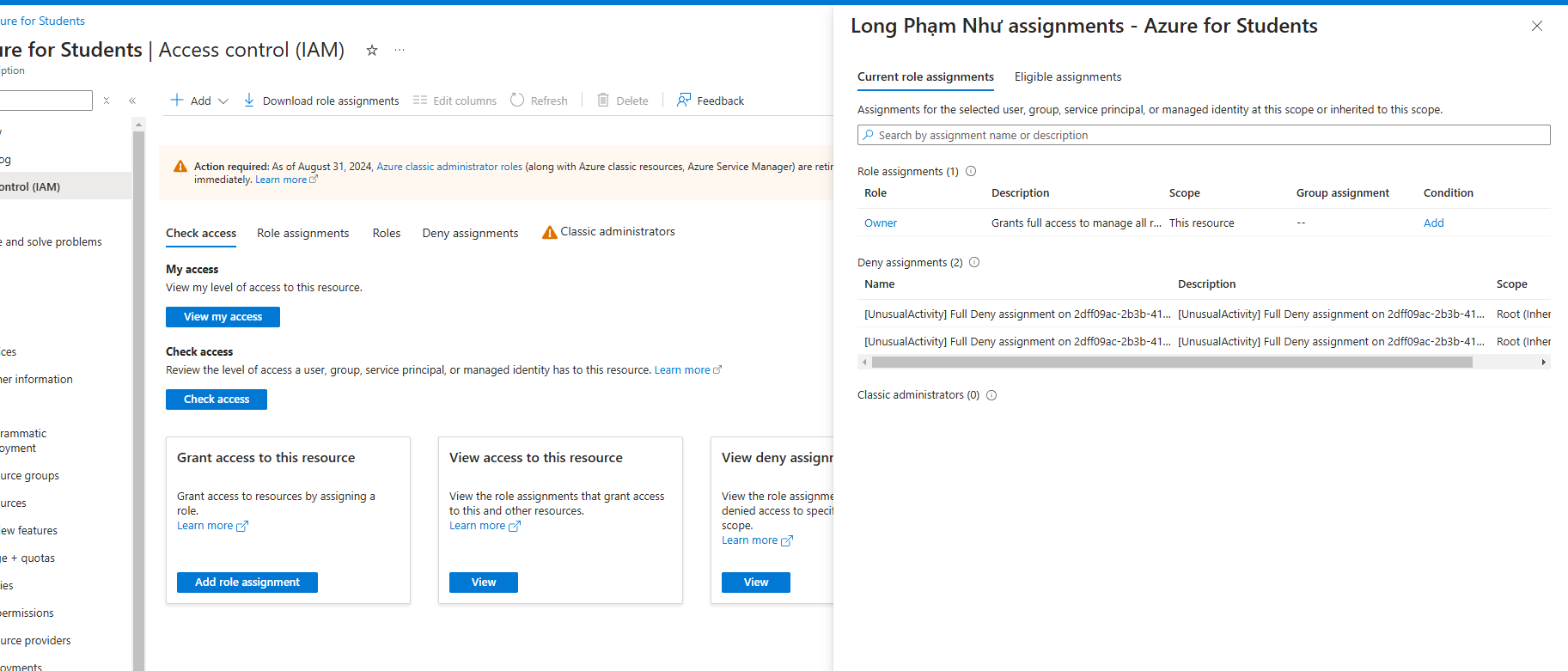Click the Azure for Students breadcrumb link
This screenshot has width=1568, height=671.
[x=42, y=21]
